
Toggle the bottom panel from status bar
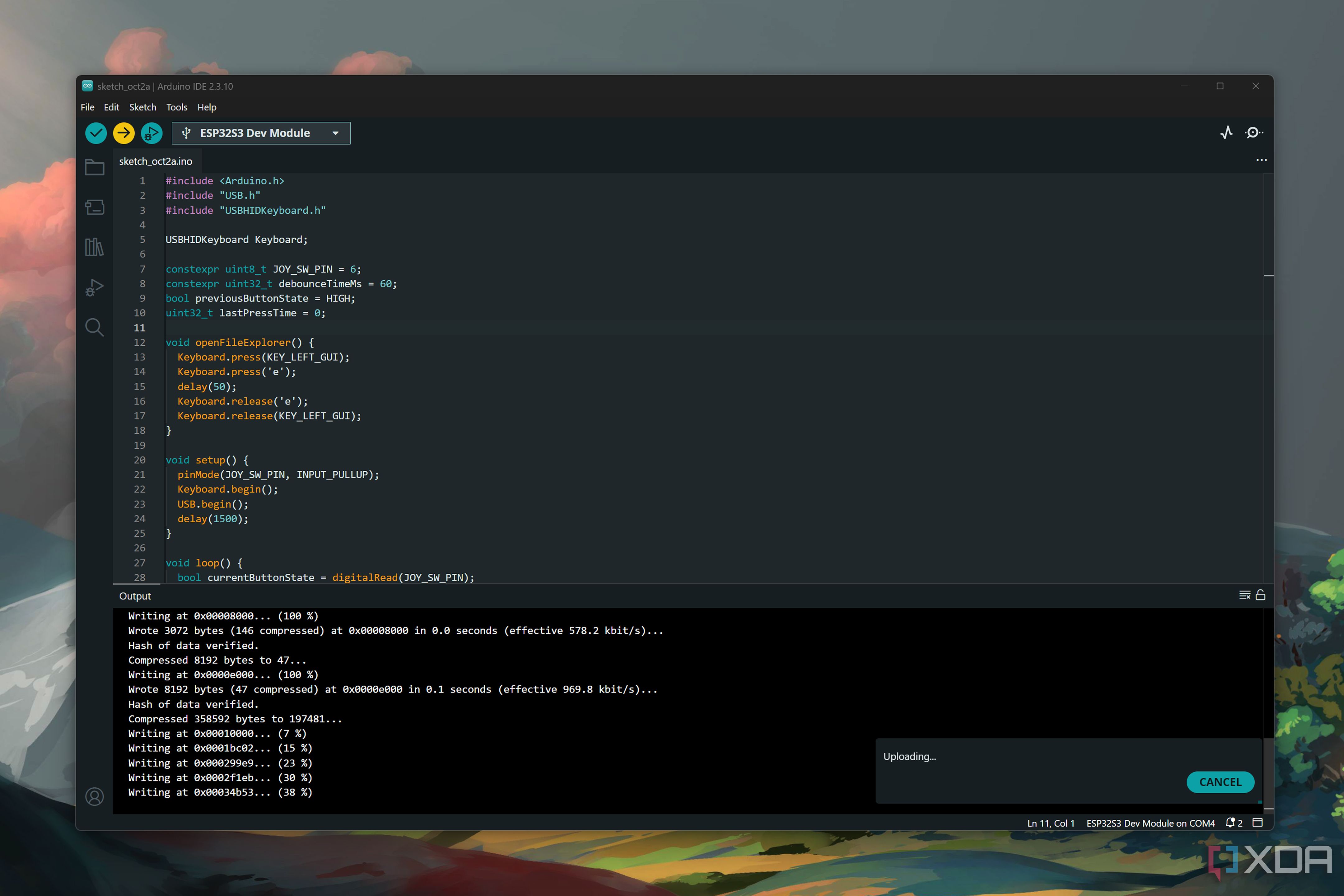(x=1258, y=823)
